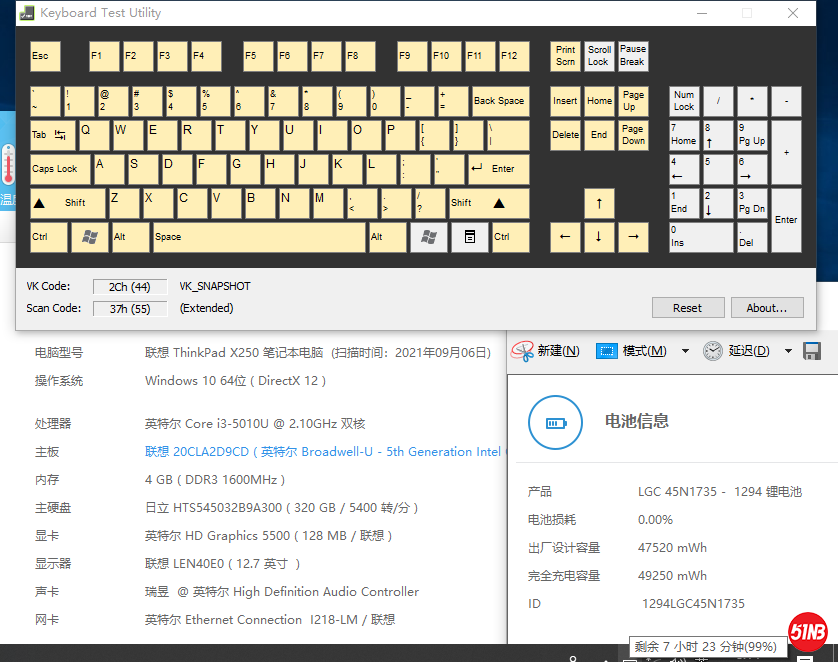Click the Space bar key
The width and height of the screenshot is (838, 662).
tap(259, 237)
